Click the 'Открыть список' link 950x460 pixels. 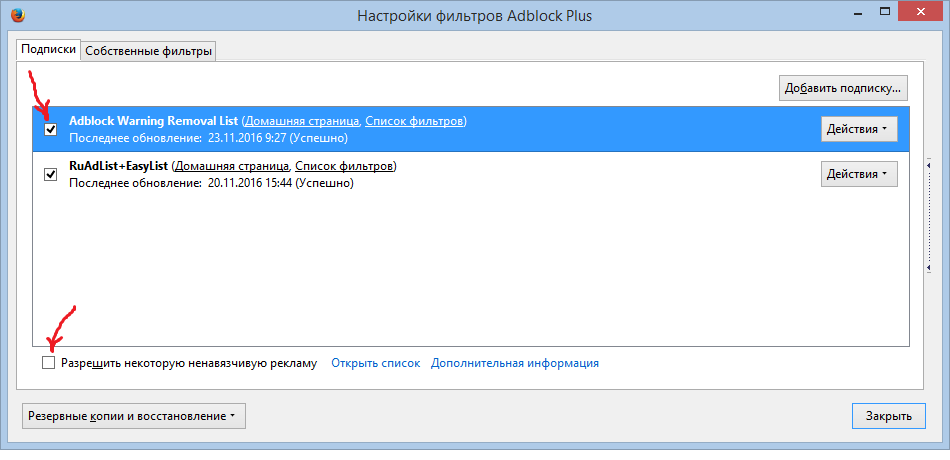[376, 364]
